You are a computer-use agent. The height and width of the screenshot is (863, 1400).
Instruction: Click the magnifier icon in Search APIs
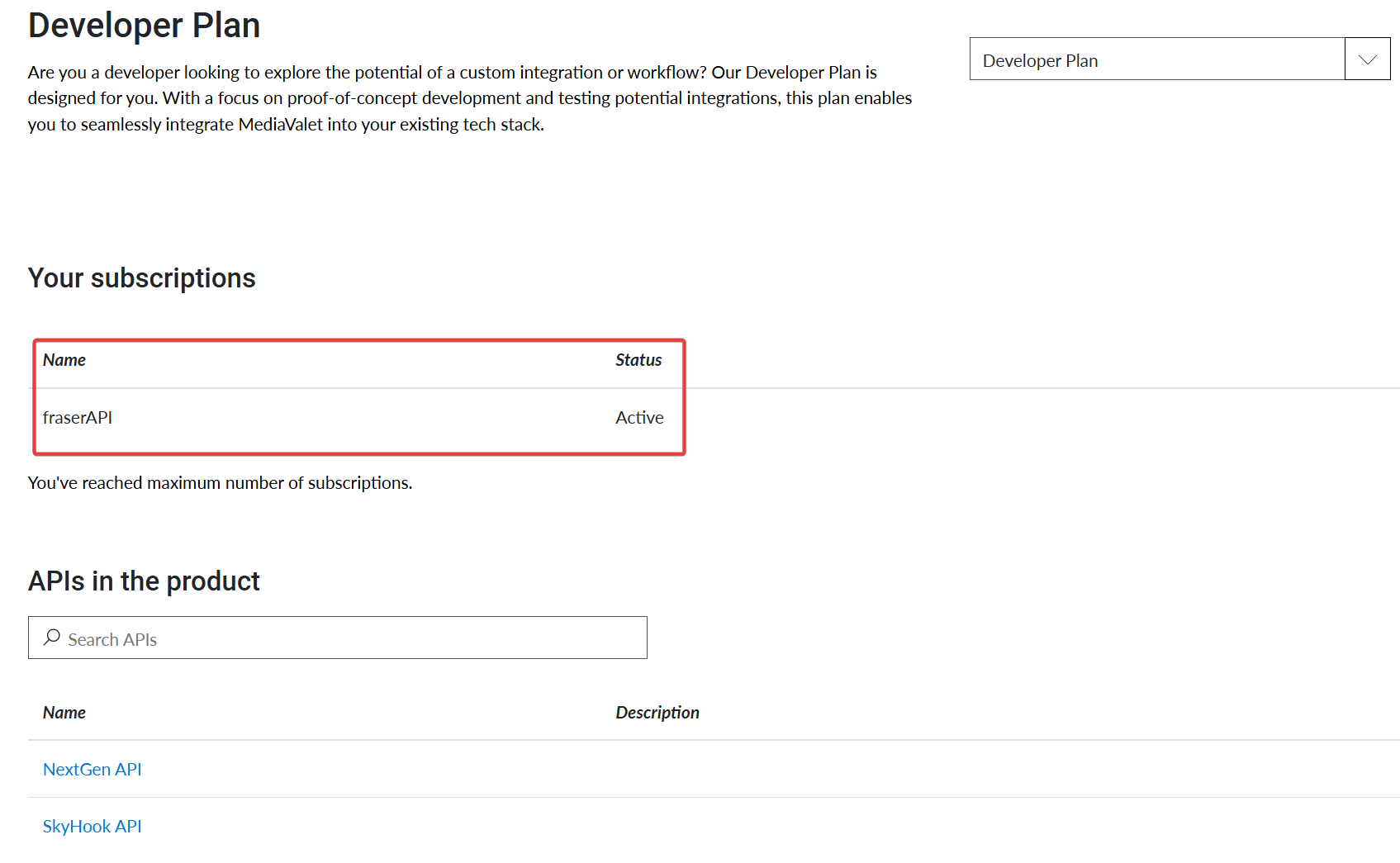(52, 637)
